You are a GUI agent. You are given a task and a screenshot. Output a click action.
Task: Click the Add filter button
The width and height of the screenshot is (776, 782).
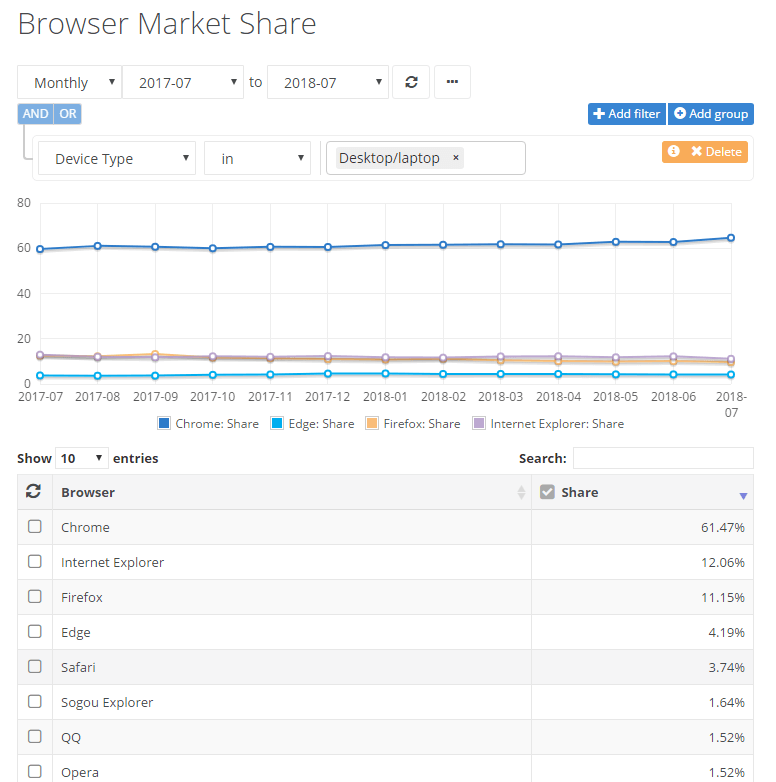(x=627, y=114)
